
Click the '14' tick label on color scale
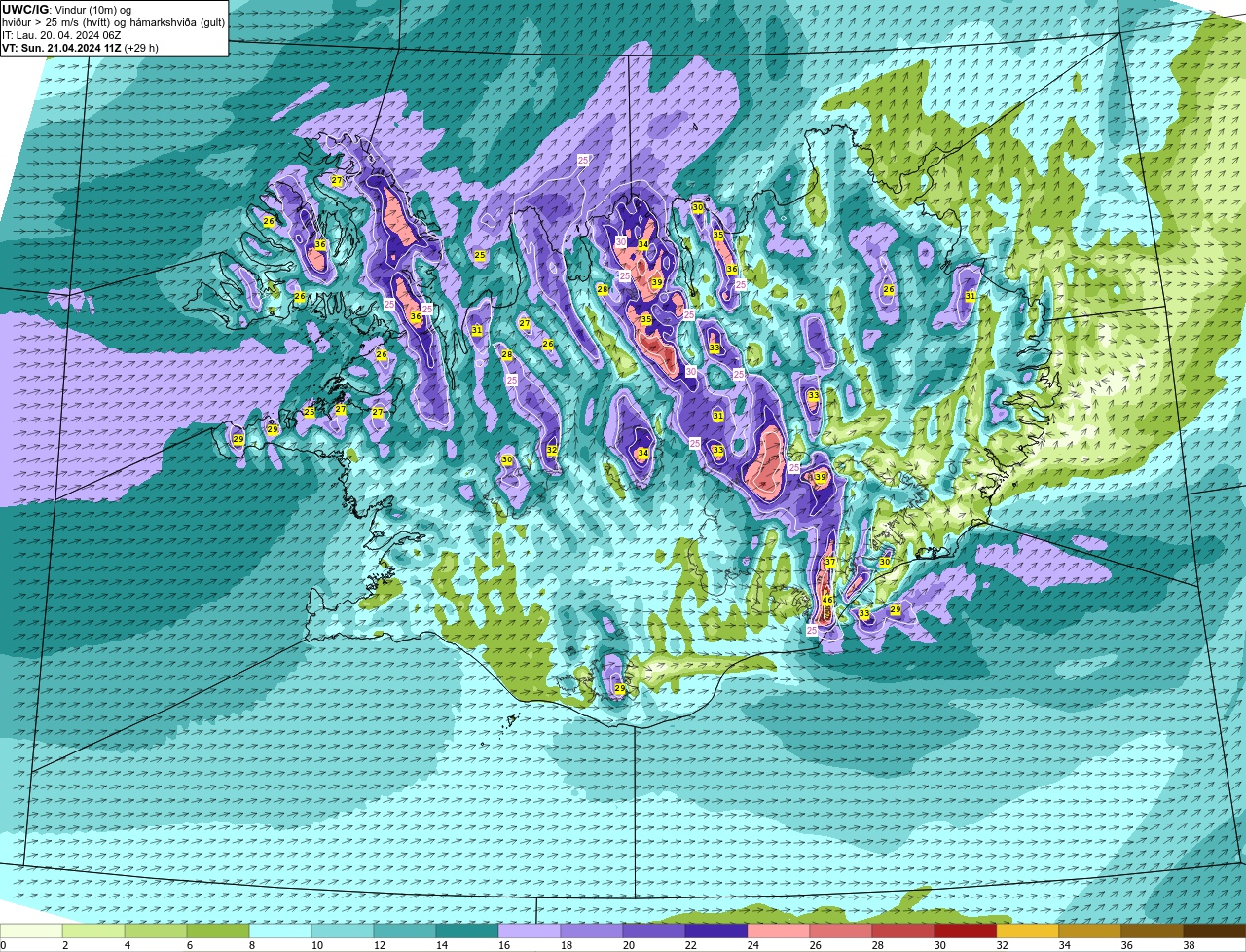(x=442, y=945)
